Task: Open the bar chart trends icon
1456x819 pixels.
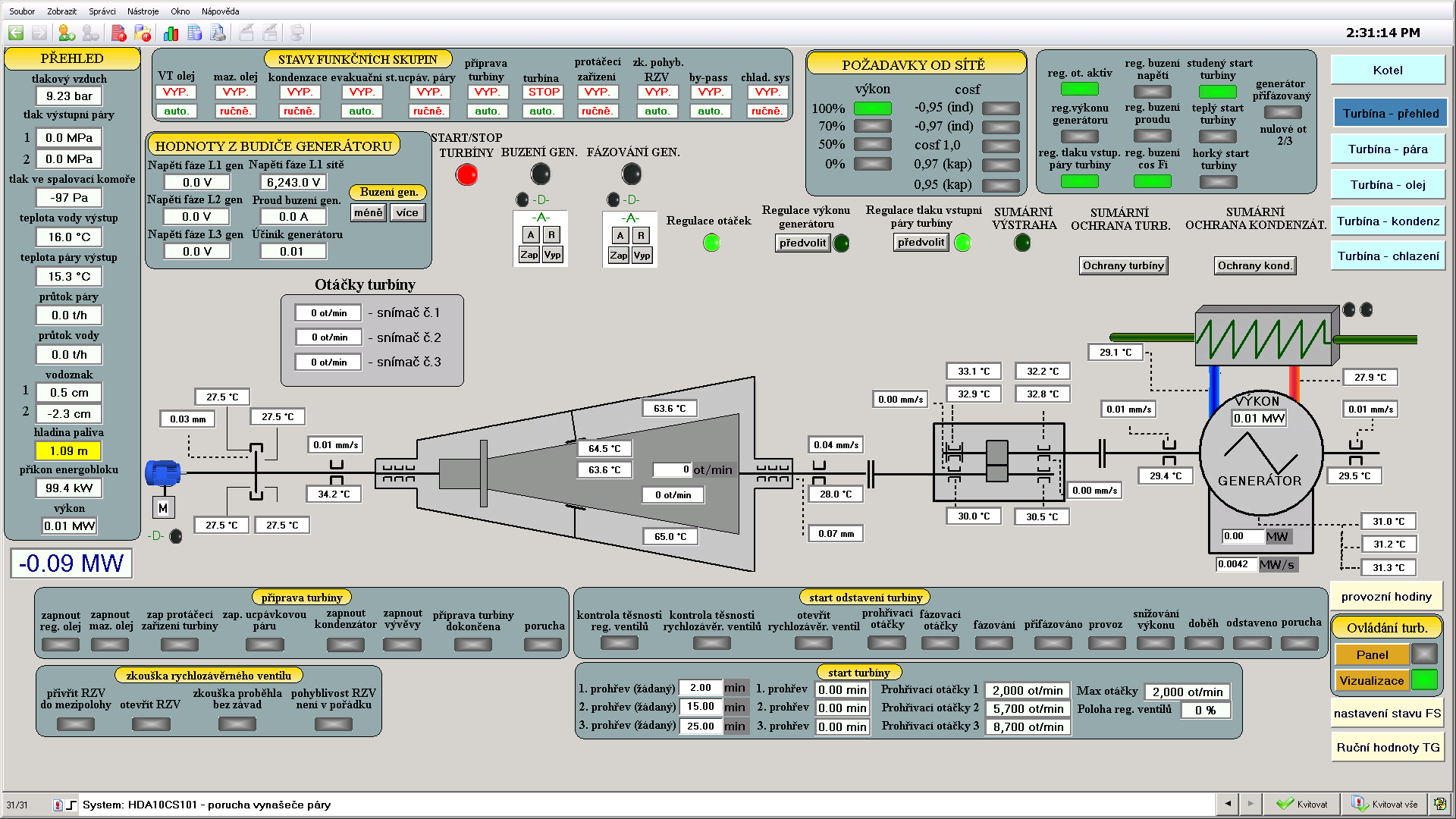Action: 171,33
